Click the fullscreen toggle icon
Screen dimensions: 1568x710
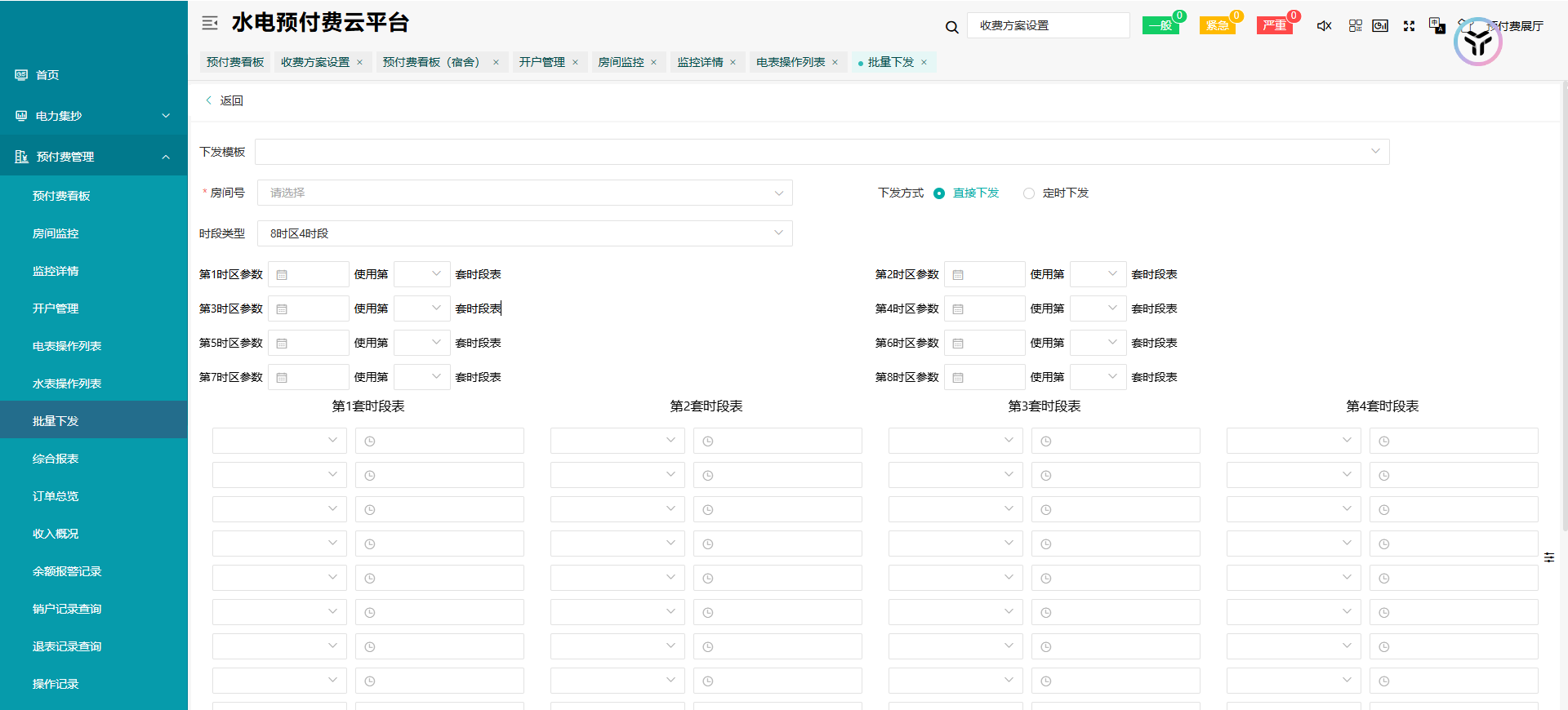(1409, 26)
